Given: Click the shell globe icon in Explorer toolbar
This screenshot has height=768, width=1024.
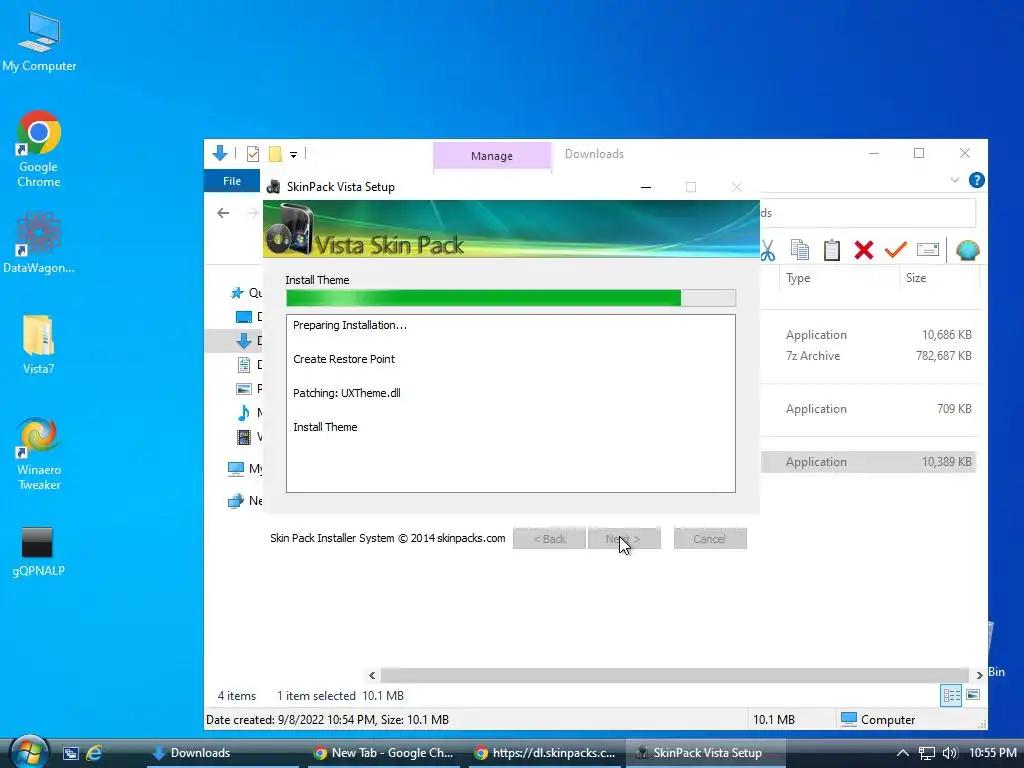Looking at the screenshot, I should 967,250.
